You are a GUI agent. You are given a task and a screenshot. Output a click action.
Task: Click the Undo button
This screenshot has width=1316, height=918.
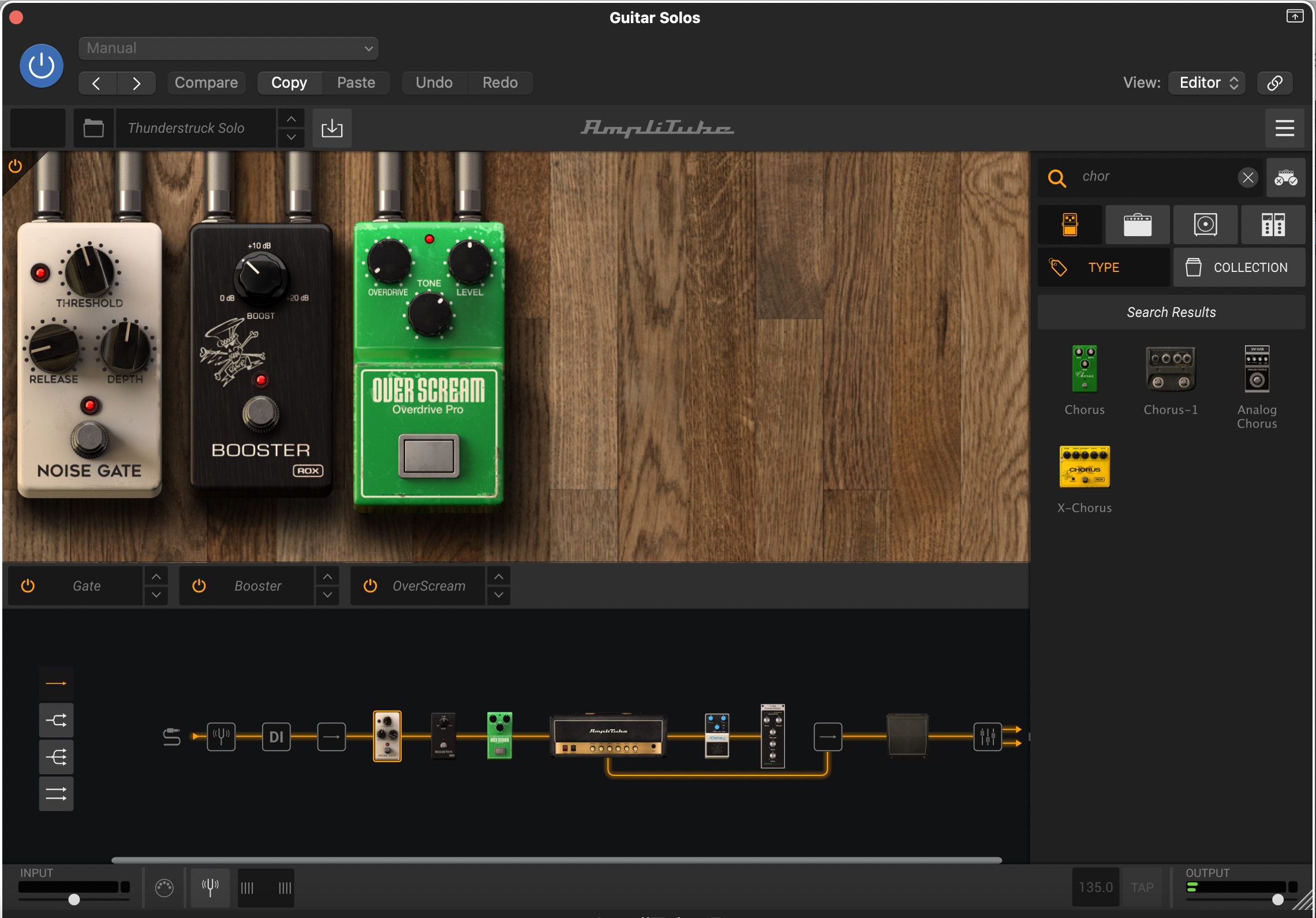click(x=434, y=83)
